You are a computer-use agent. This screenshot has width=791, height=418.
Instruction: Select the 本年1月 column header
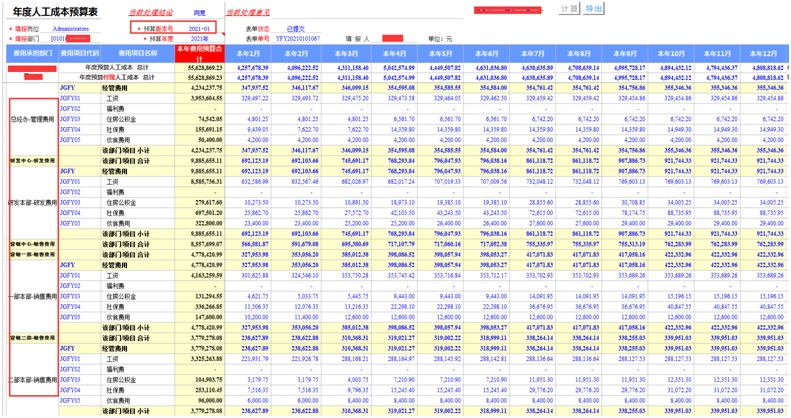point(248,53)
